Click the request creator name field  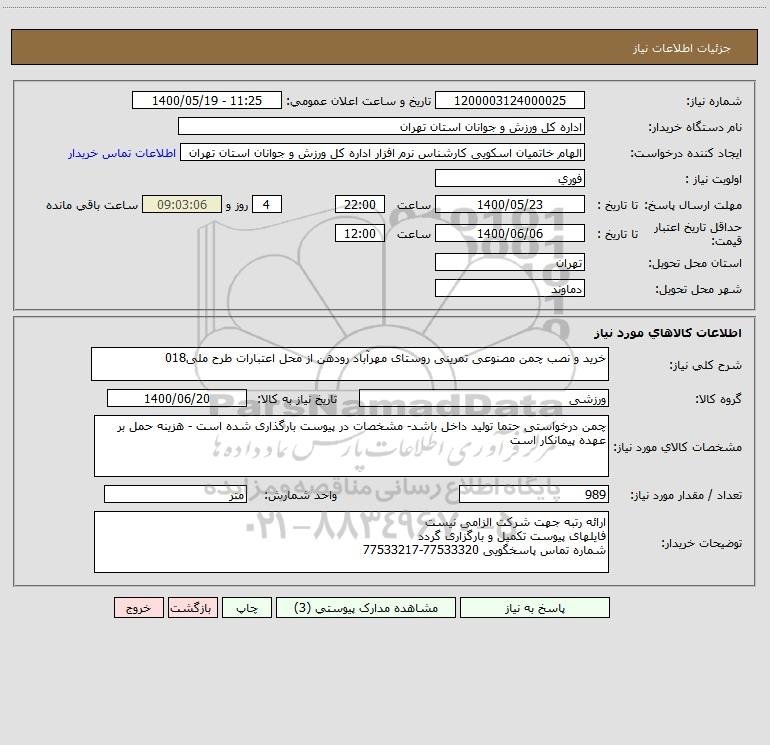(383, 152)
